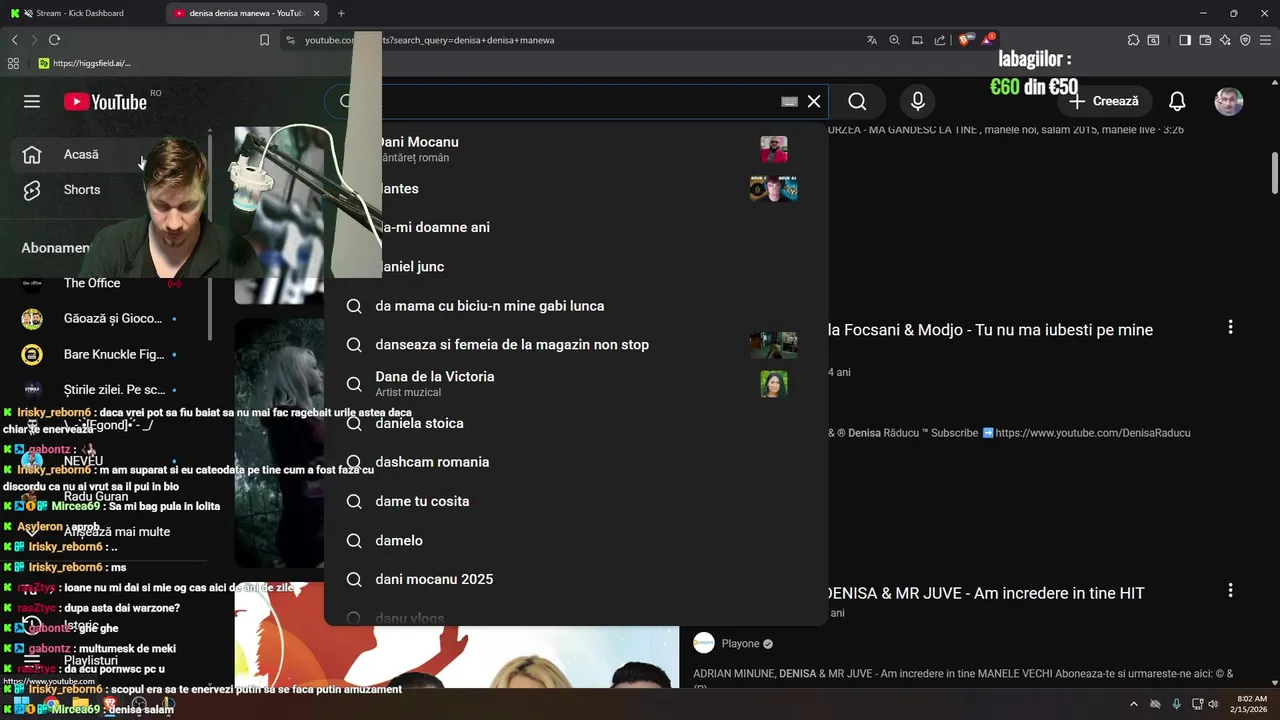This screenshot has height=720, width=1280.
Task: Click the URL address bar
Action: [570, 40]
